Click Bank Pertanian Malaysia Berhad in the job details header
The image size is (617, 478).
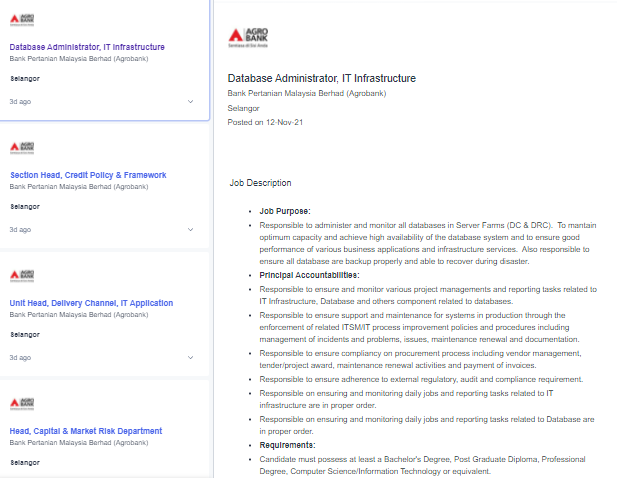(x=306, y=93)
